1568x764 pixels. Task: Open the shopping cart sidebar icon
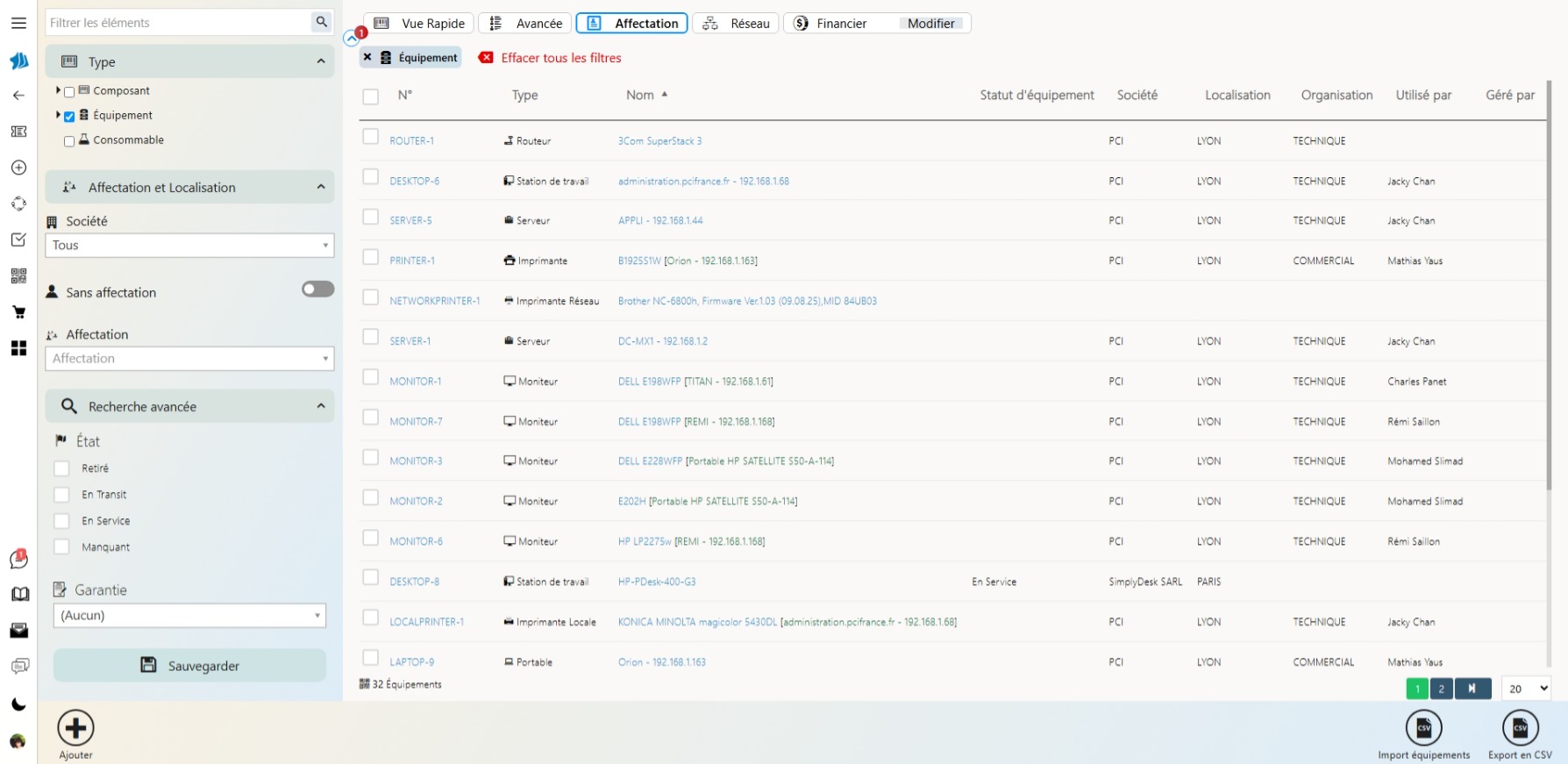pyautogui.click(x=18, y=312)
